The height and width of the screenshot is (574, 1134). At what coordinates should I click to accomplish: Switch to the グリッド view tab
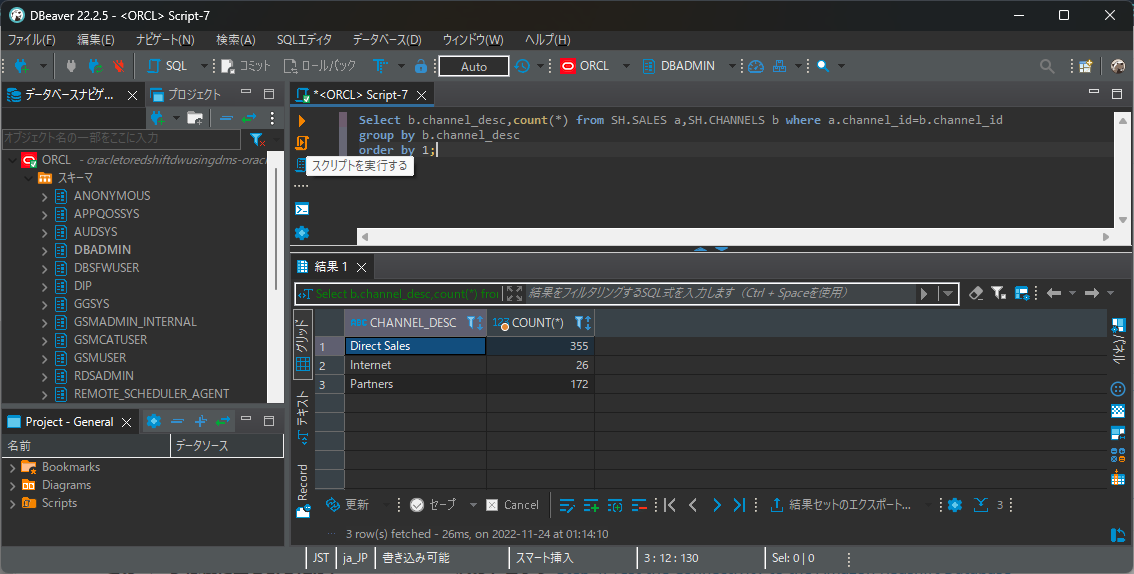[x=302, y=343]
